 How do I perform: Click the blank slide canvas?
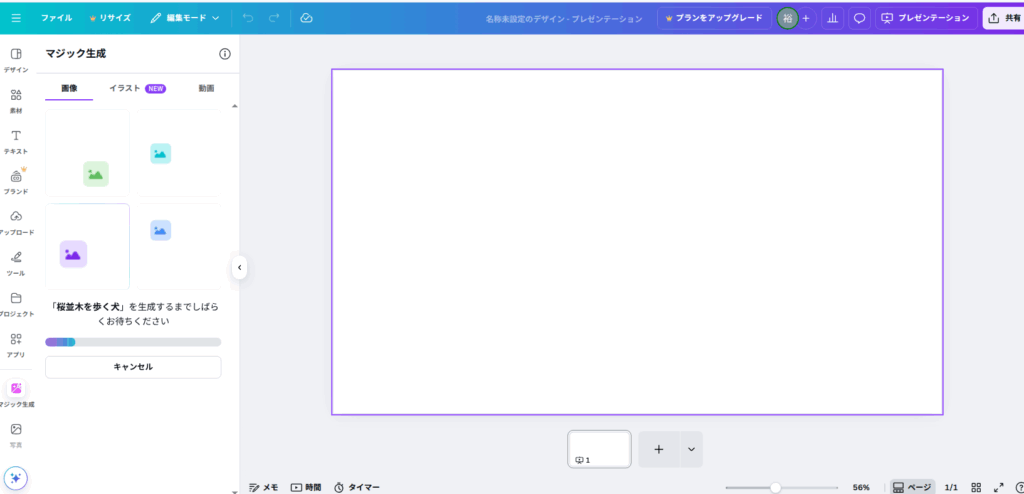(637, 242)
